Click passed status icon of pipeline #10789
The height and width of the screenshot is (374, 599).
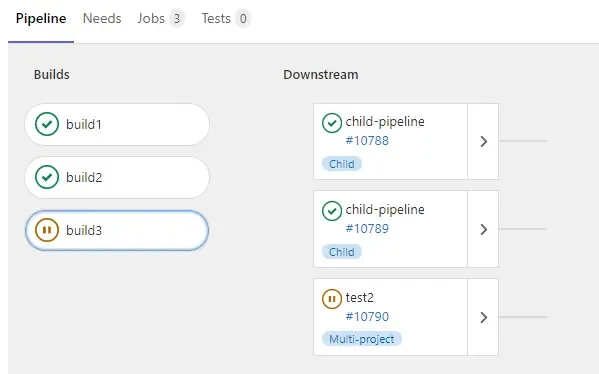332,211
